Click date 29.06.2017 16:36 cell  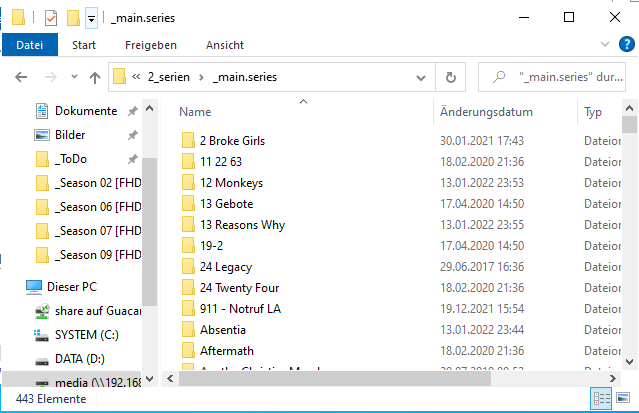[x=482, y=267]
